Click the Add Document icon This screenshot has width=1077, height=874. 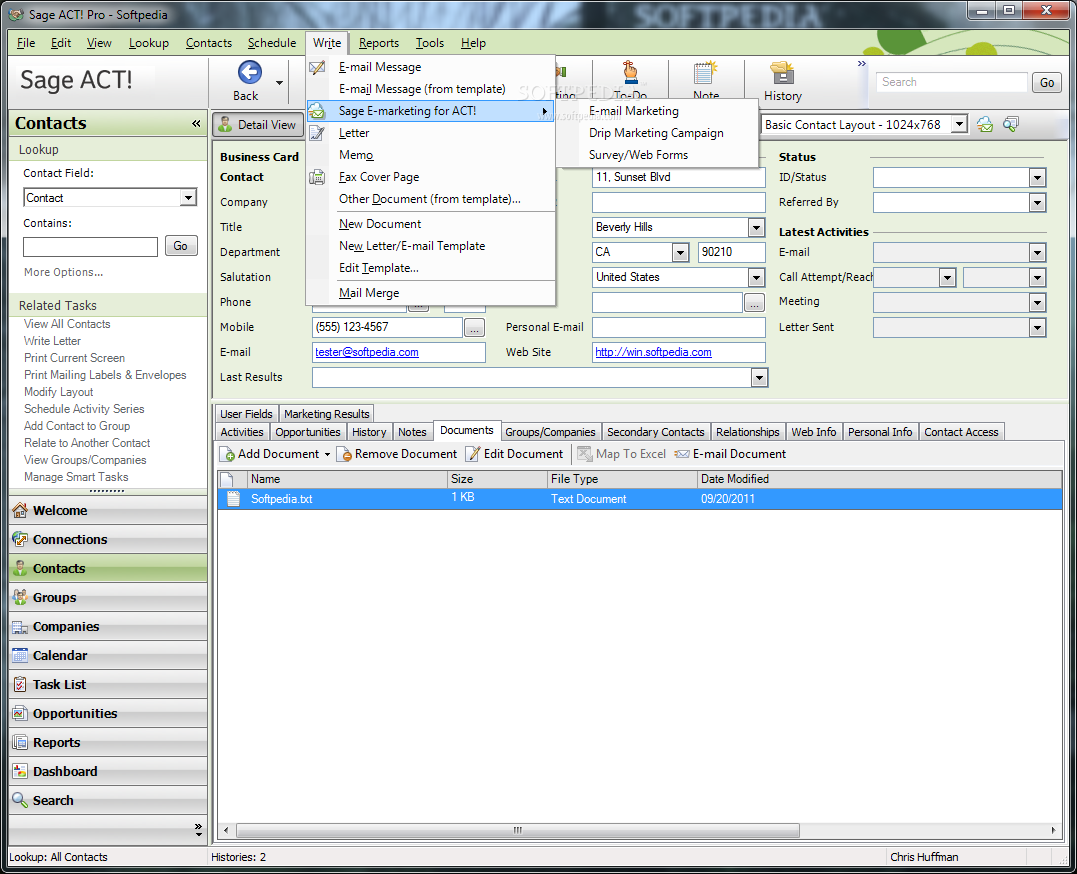227,454
